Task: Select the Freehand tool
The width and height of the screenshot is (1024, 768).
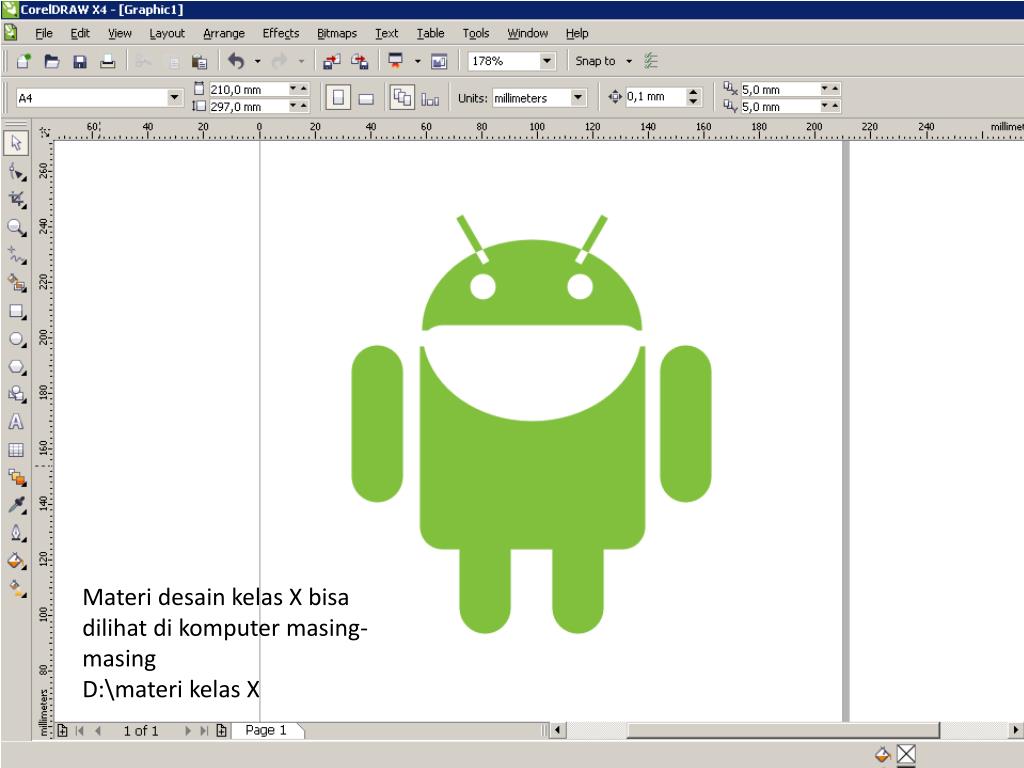Action: click(x=16, y=255)
